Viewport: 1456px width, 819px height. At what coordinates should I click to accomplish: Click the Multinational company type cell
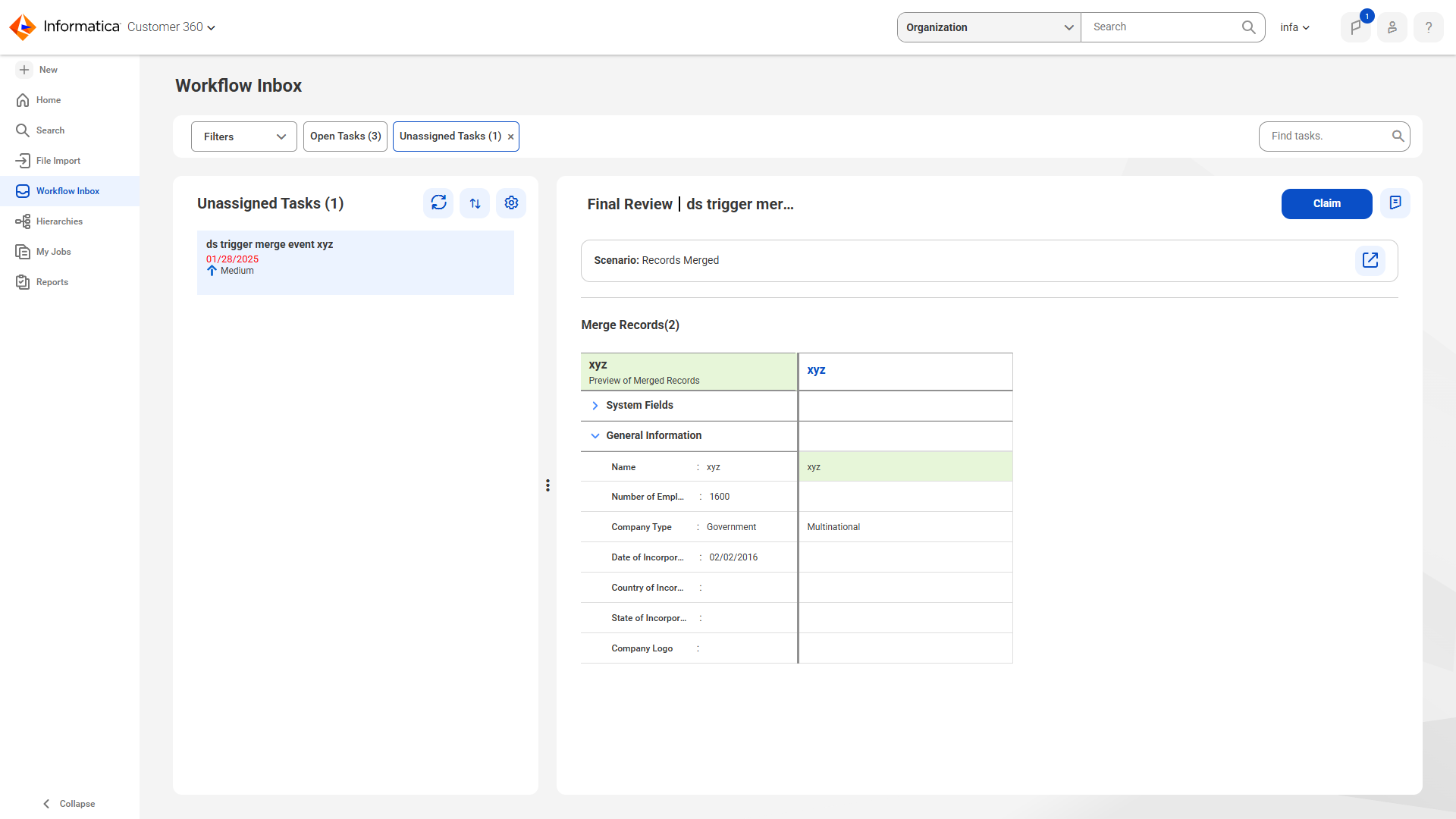[x=905, y=527]
